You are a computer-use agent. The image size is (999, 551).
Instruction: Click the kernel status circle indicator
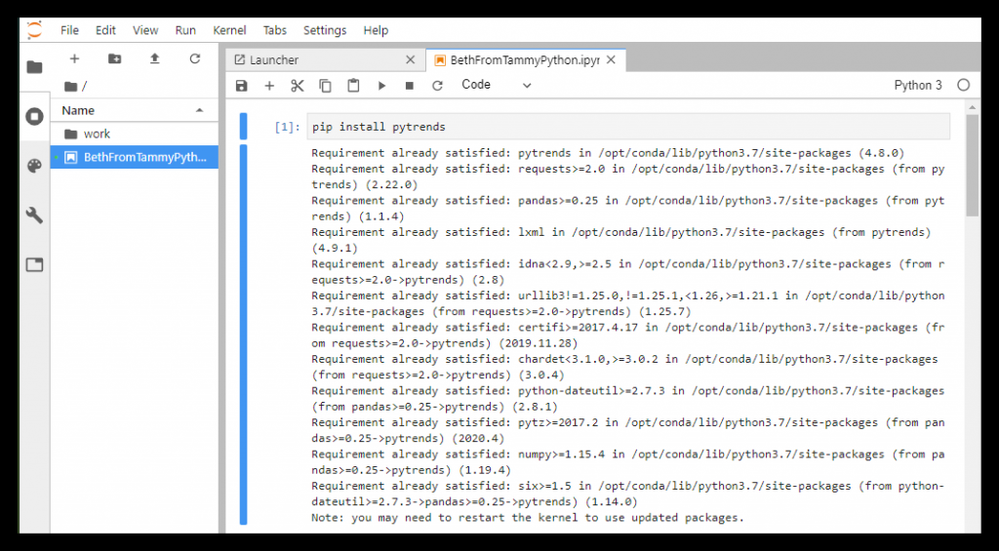pos(963,85)
